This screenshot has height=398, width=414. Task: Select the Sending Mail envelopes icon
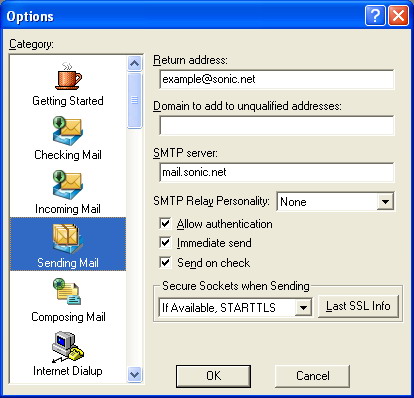[68, 239]
